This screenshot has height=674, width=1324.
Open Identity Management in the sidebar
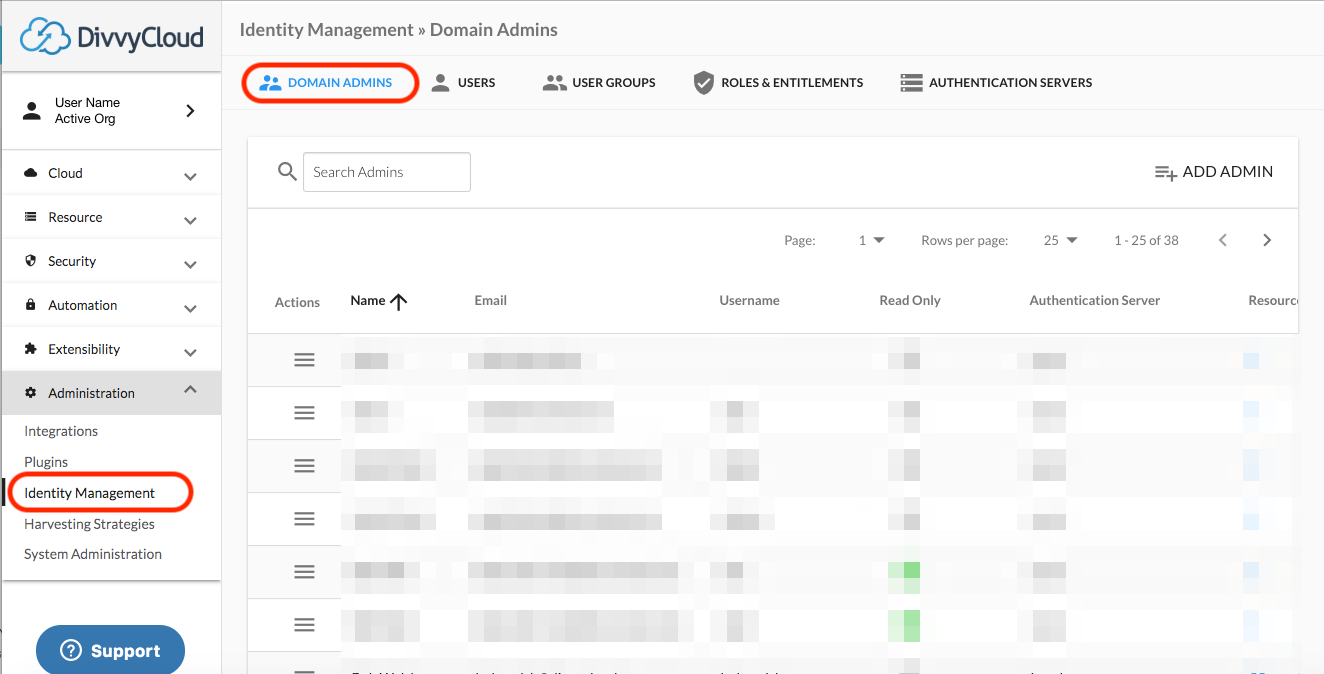[x=90, y=493]
